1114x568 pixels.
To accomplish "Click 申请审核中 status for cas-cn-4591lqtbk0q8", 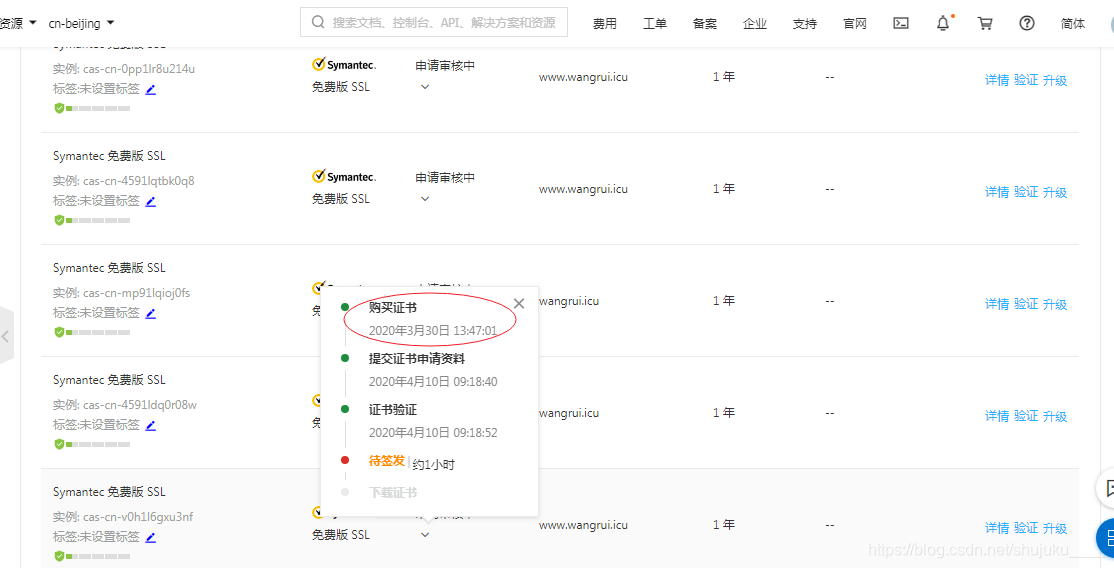I will [445, 178].
